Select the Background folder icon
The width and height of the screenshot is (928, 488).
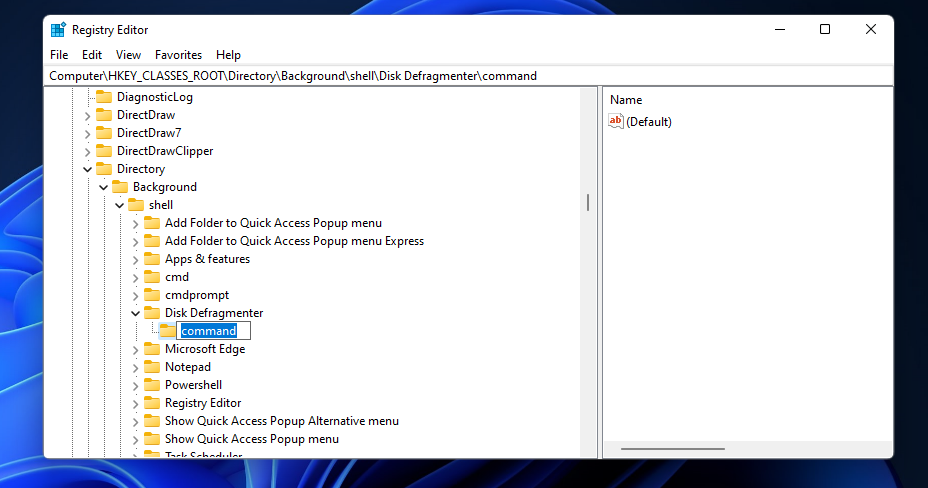(120, 187)
